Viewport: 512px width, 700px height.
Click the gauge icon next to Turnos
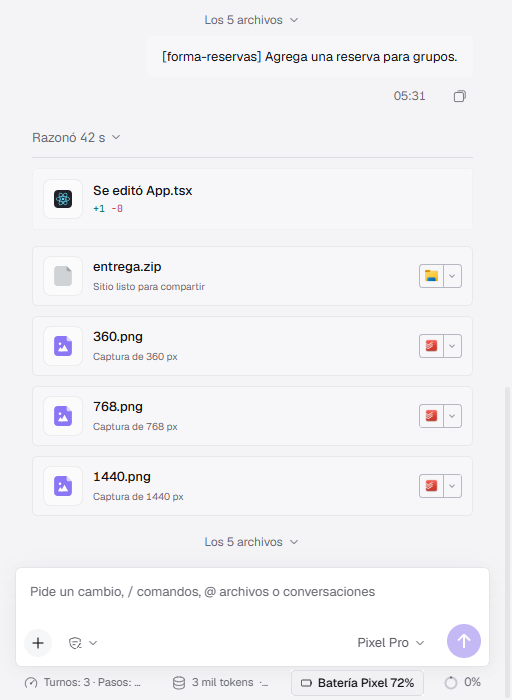[x=31, y=683]
